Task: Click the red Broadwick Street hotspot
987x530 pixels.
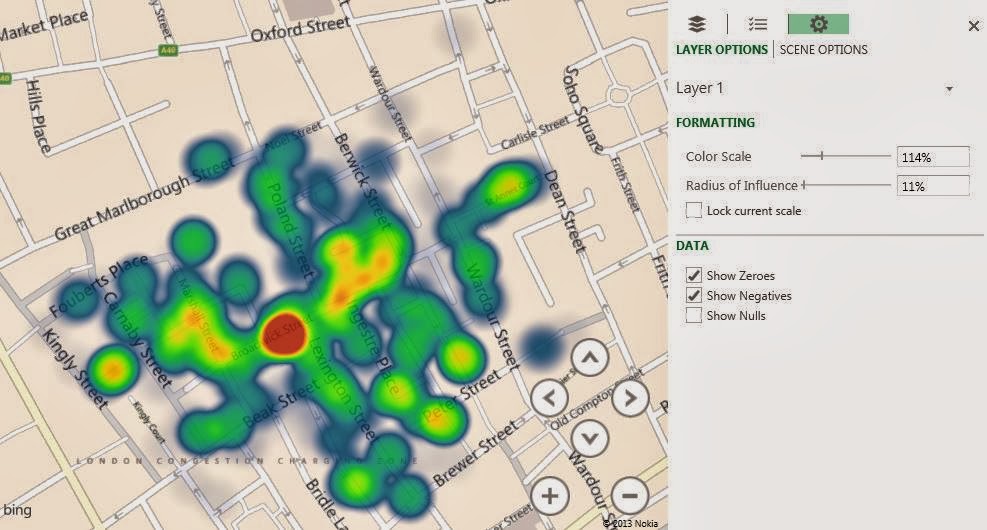Action: tap(284, 335)
